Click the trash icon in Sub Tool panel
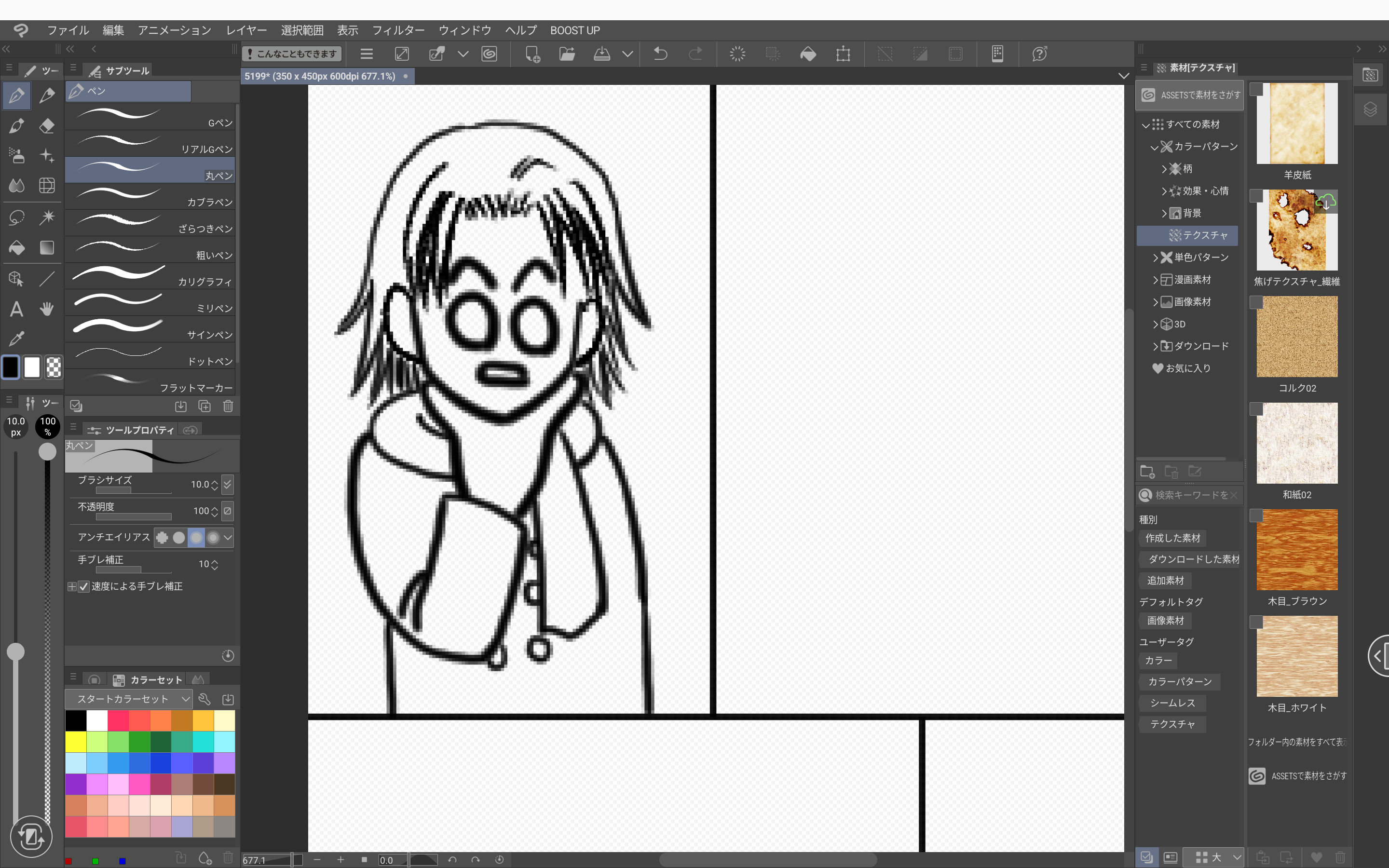Screen dimensions: 1389x868 [x=228, y=407]
